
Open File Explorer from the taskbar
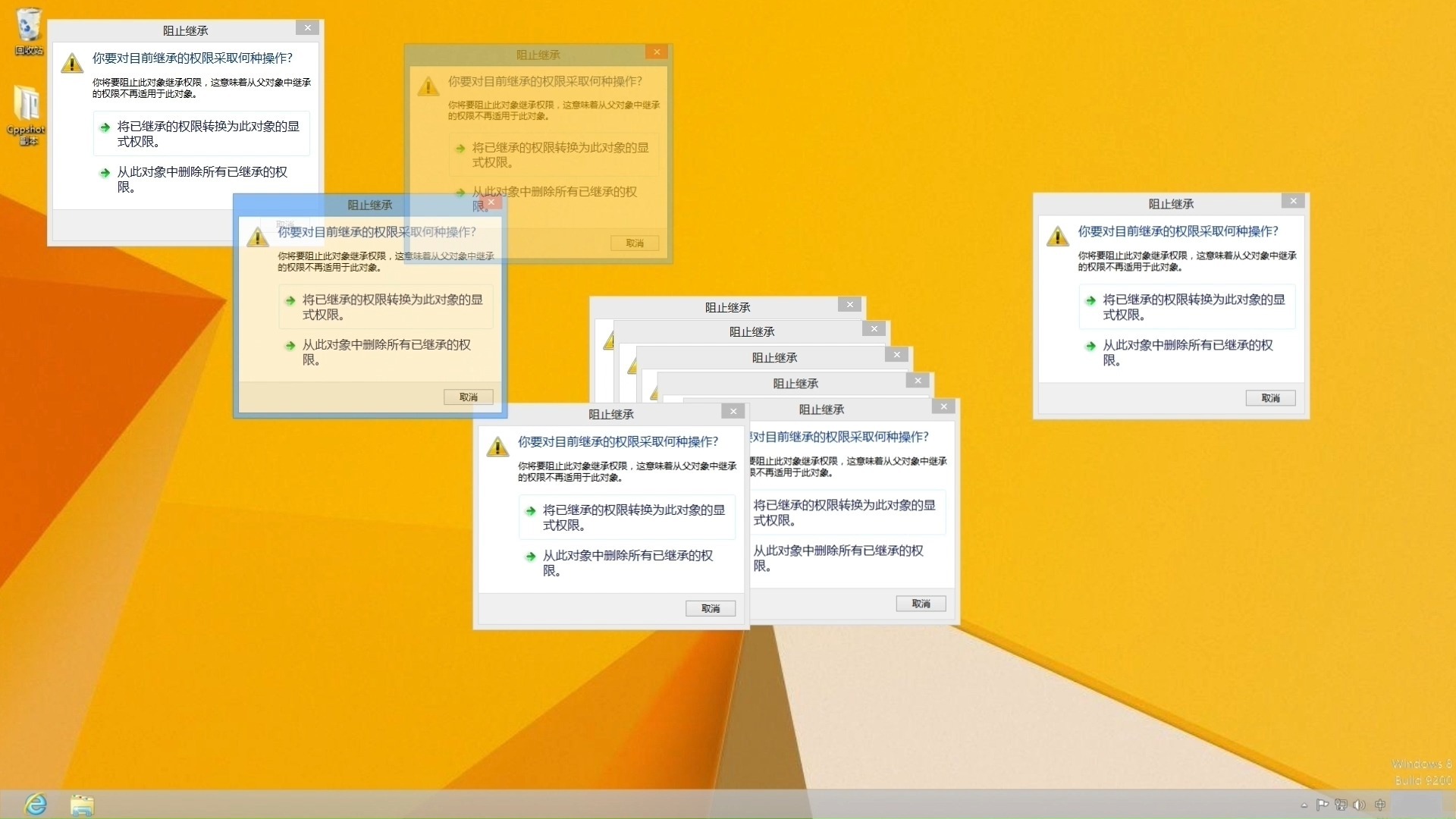coord(81,804)
